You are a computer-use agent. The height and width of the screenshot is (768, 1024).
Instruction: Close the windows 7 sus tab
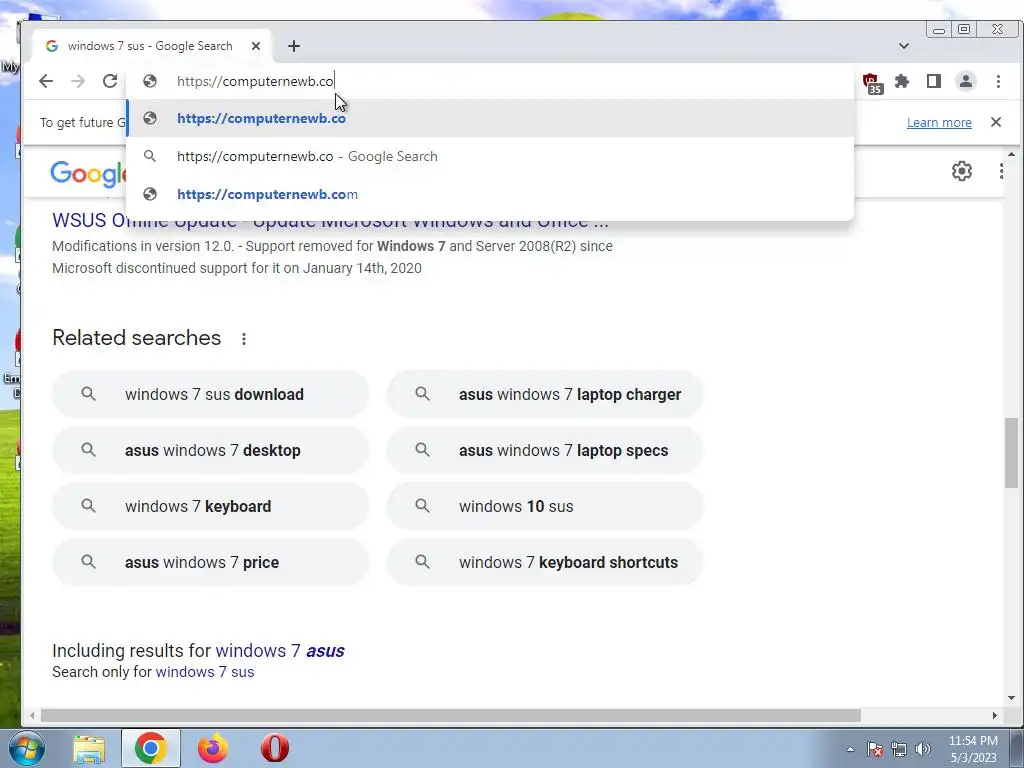tap(256, 46)
